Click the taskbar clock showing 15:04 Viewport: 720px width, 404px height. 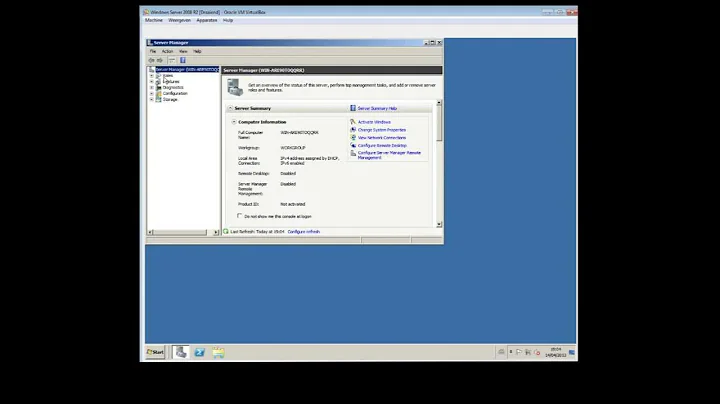tap(556, 352)
